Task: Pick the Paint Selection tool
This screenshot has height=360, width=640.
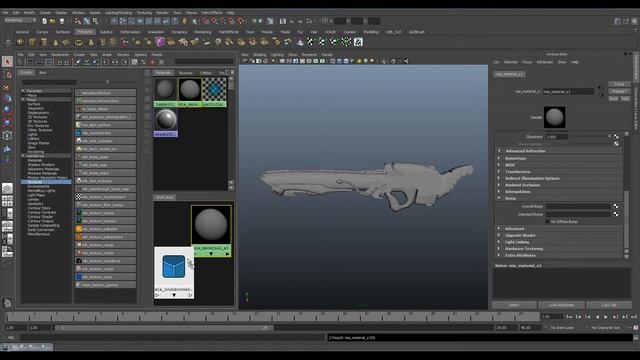Action: tap(7, 87)
